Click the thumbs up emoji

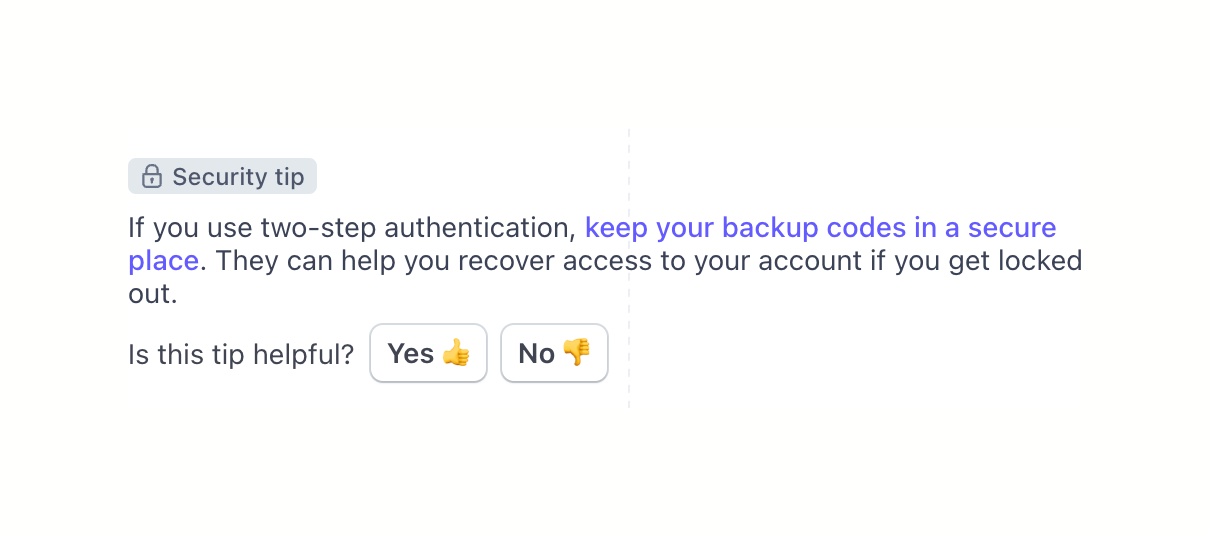456,353
